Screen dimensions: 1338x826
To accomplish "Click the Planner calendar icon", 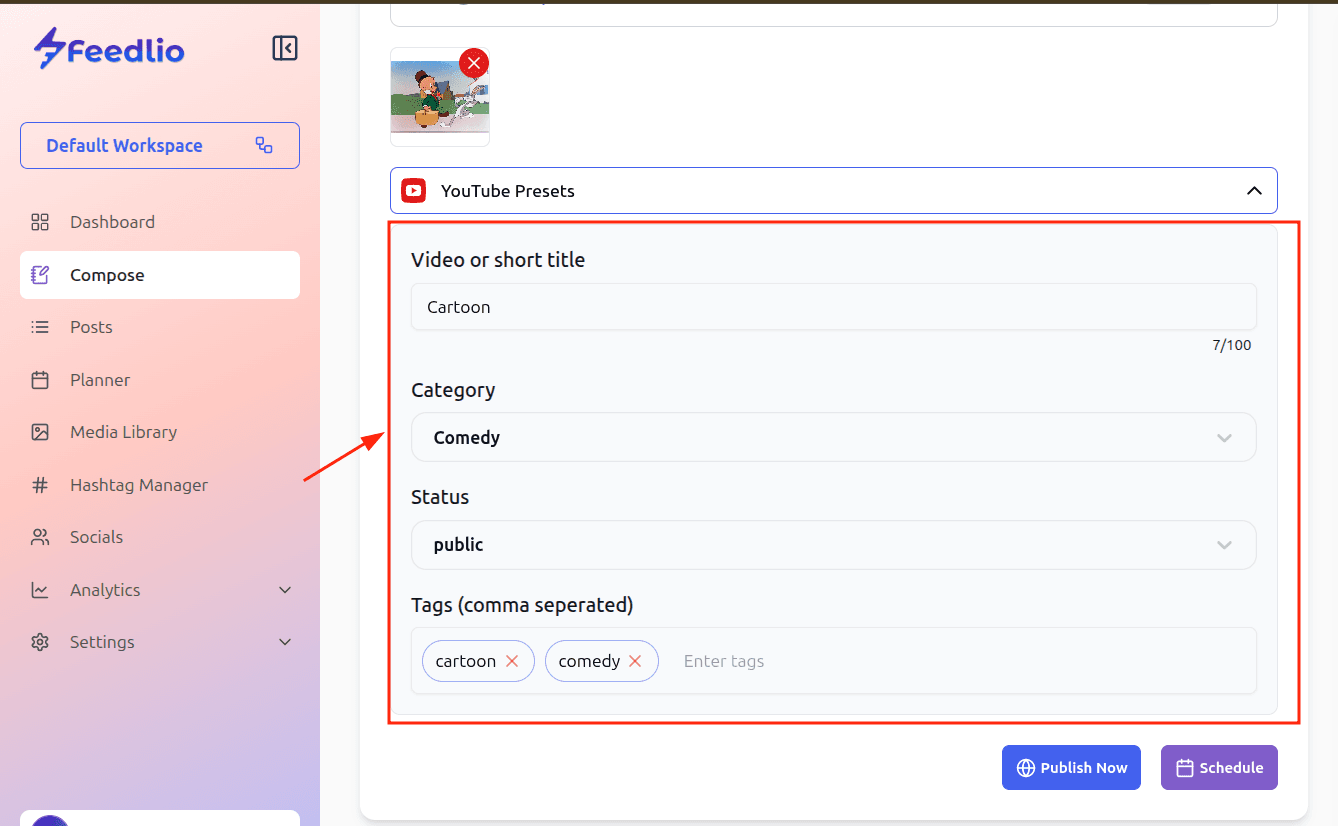I will (40, 380).
